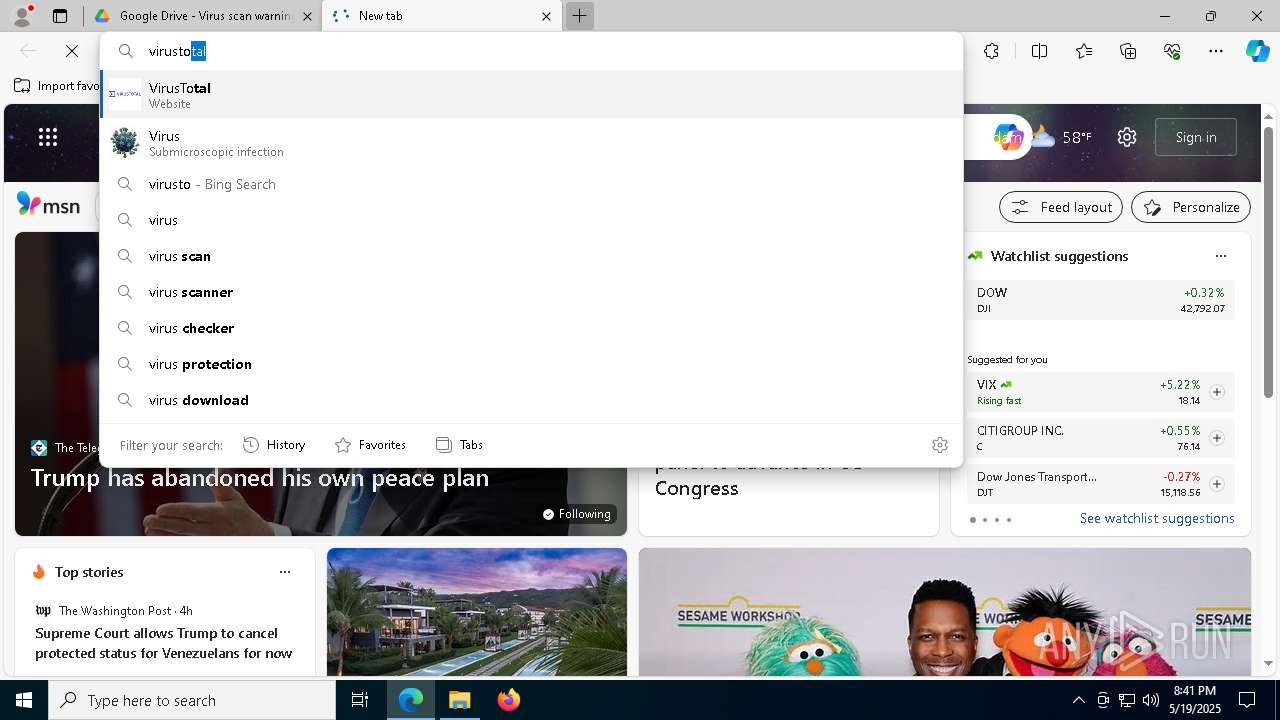Select the Virus Submicroscopic infection suggestion

531,142
